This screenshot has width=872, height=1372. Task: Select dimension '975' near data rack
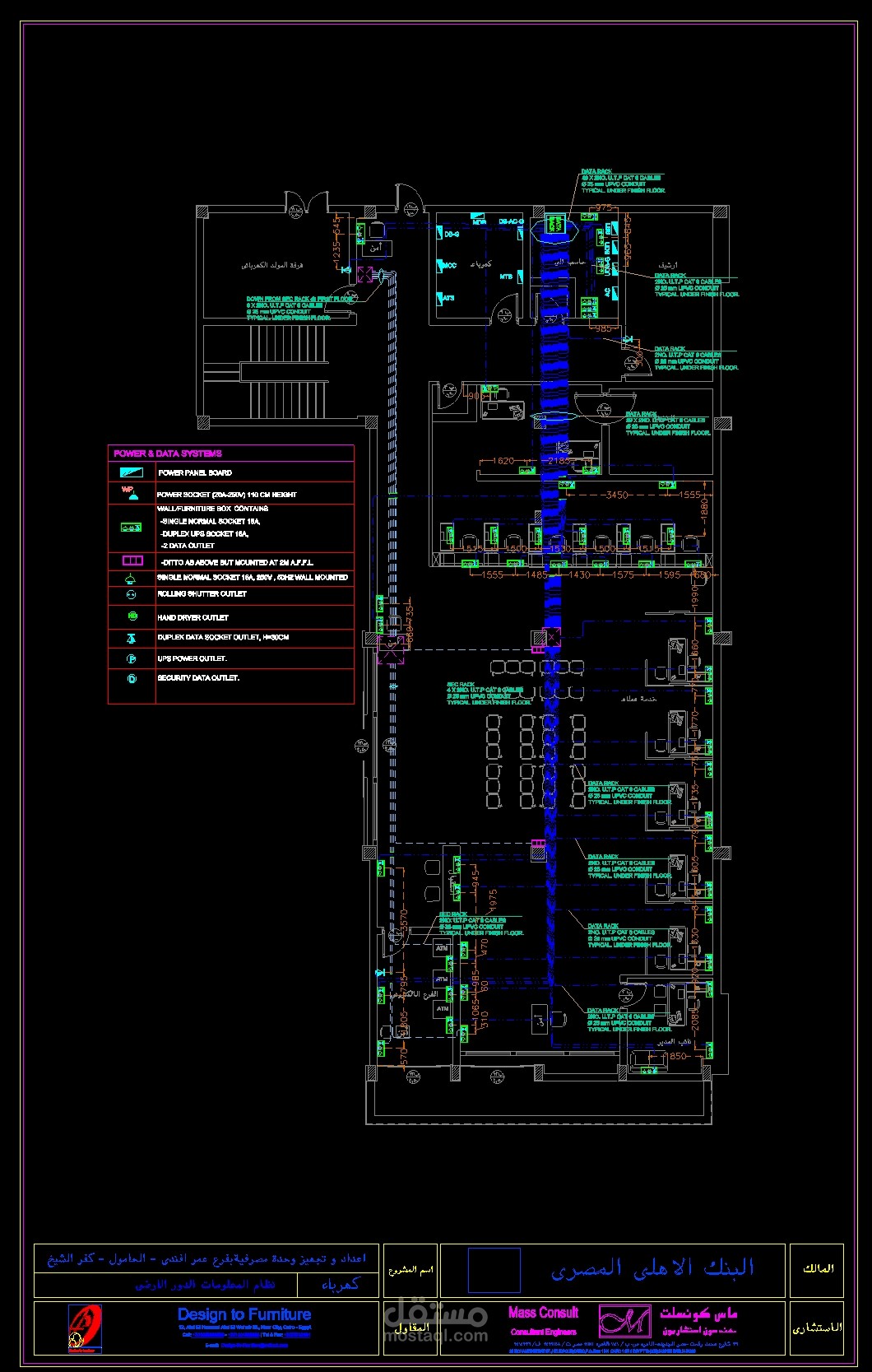pos(605,208)
